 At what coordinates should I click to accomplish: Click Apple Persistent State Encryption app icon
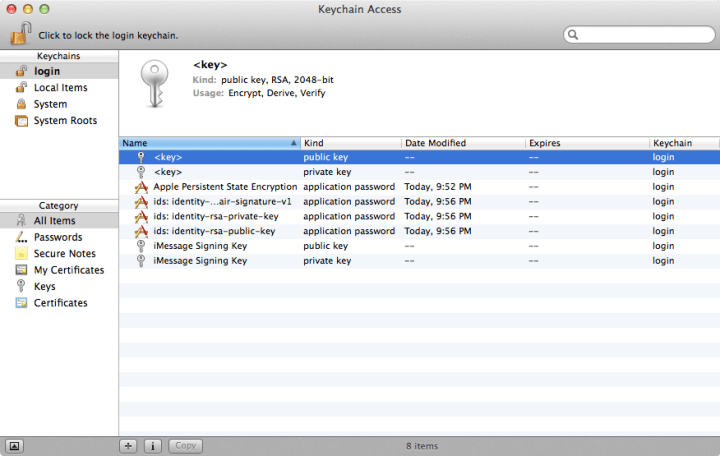141,187
